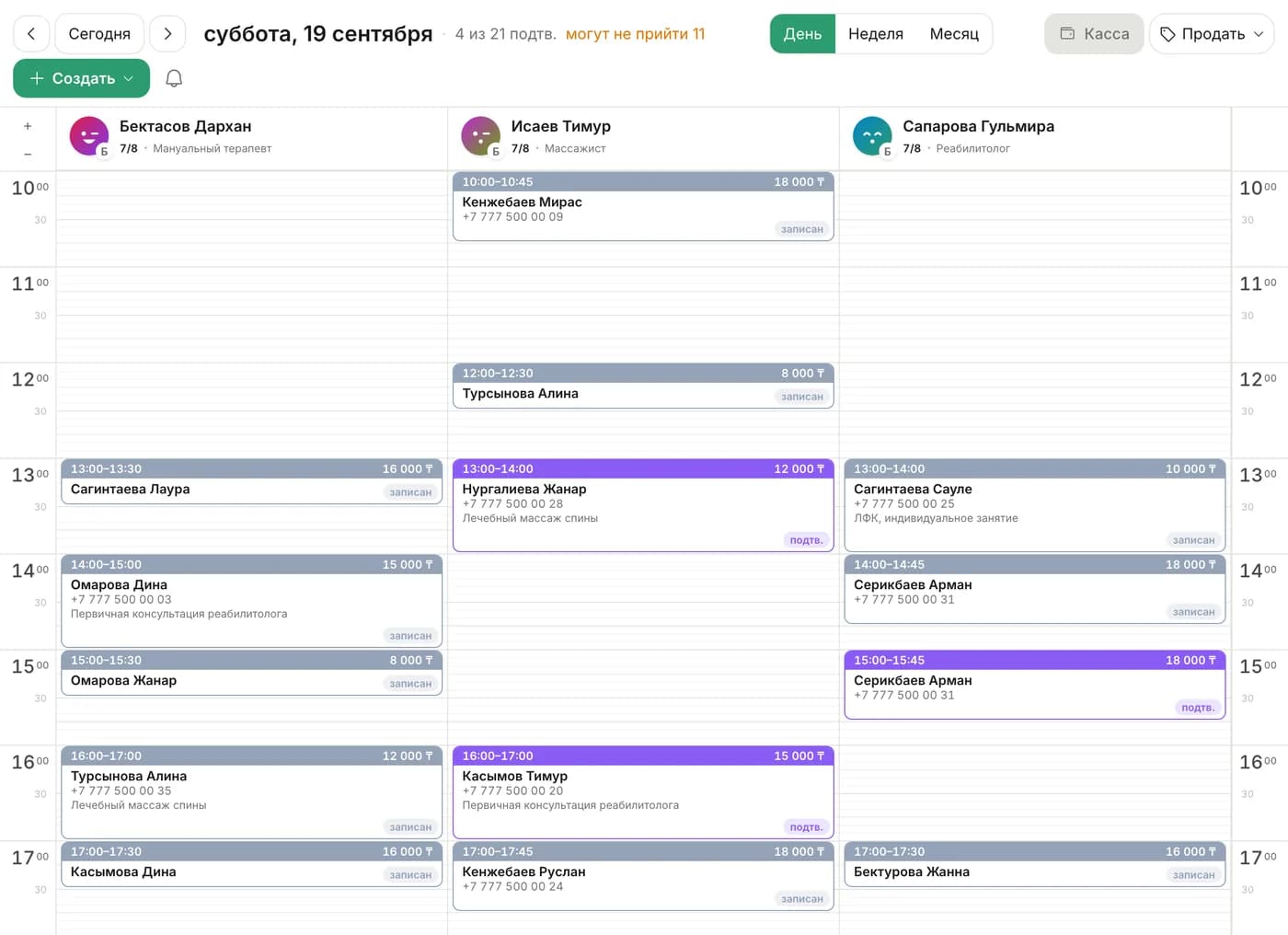Open Касымова Дина appointment

[251, 864]
